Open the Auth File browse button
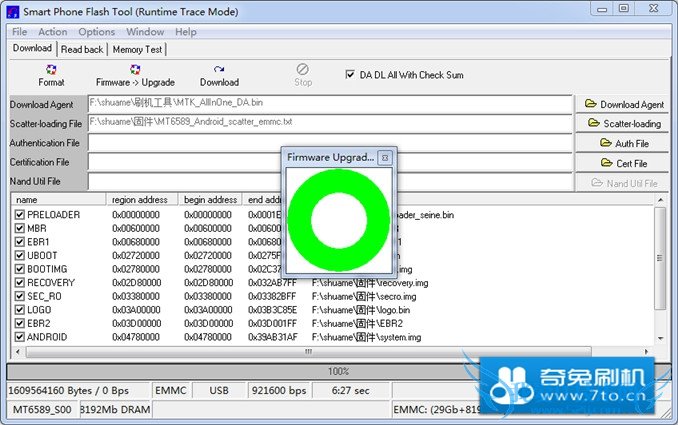The height and width of the screenshot is (425, 678). click(624, 143)
